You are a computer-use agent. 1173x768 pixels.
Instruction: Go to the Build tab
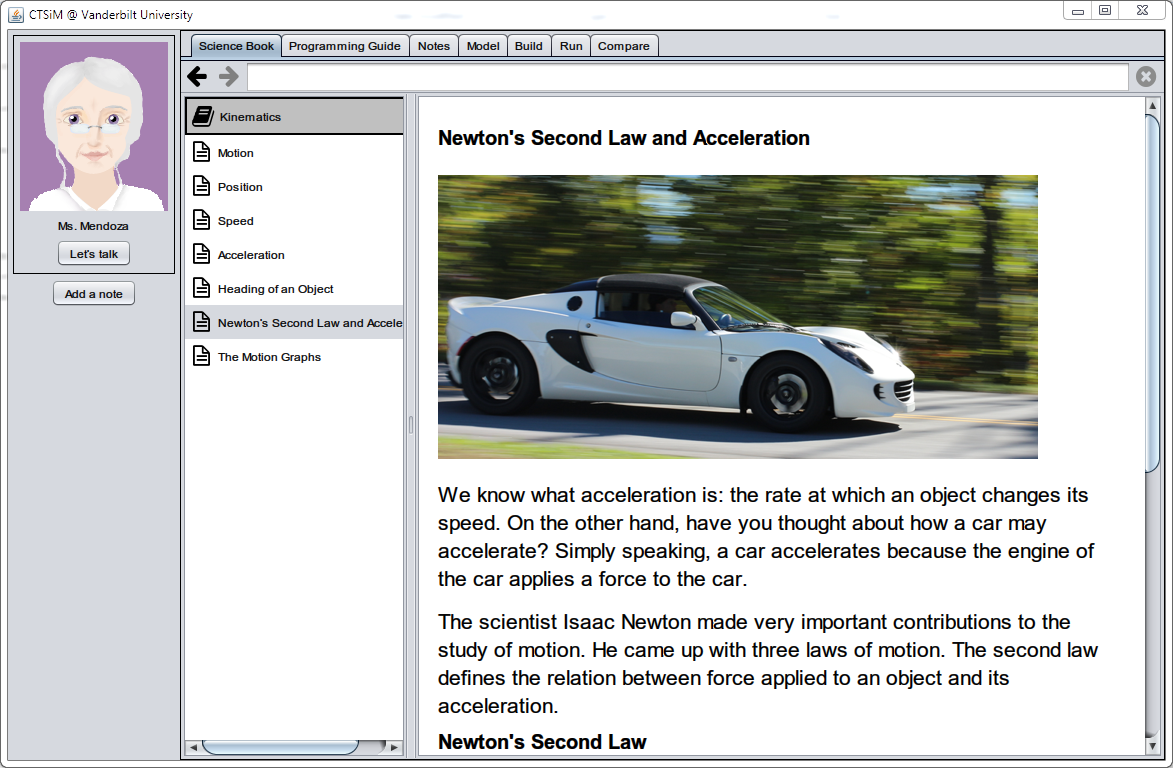click(x=529, y=46)
